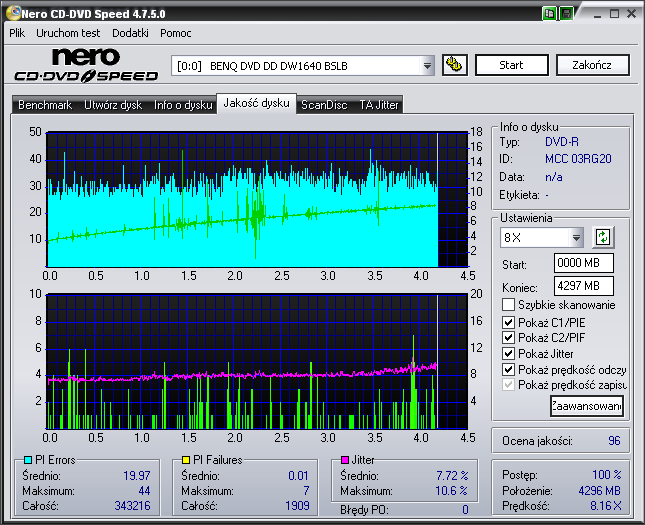
Task: Switch to the TA Jitter tab
Action: [379, 105]
